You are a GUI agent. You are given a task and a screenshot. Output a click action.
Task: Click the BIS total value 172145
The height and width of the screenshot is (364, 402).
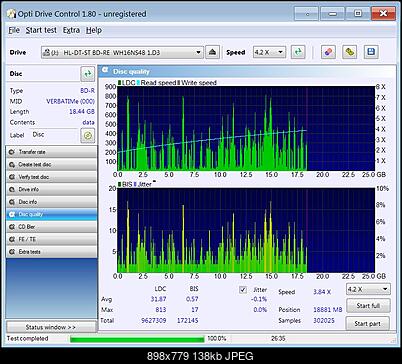pyautogui.click(x=188, y=320)
